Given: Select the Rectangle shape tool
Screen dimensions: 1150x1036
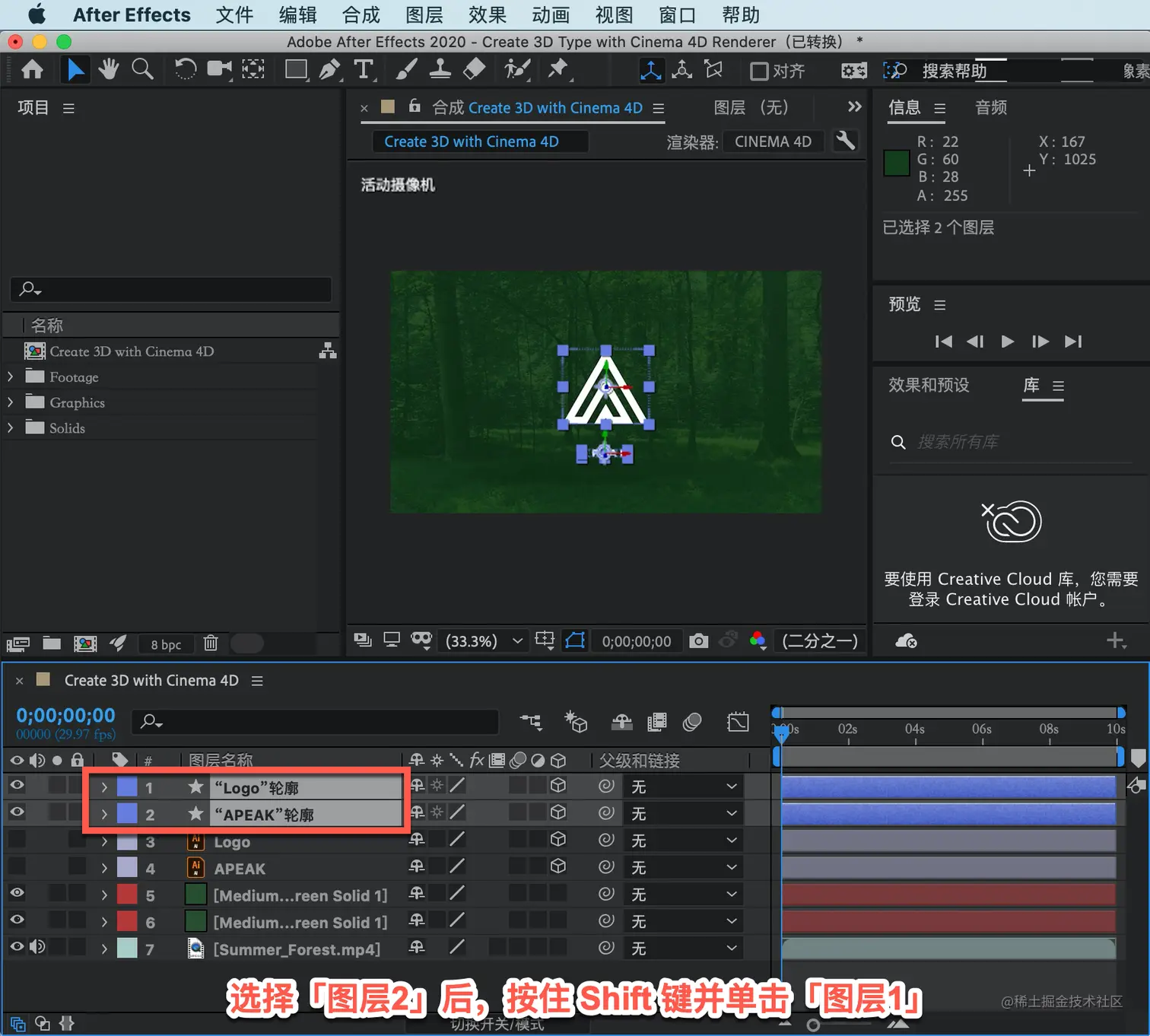Looking at the screenshot, I should [x=296, y=70].
